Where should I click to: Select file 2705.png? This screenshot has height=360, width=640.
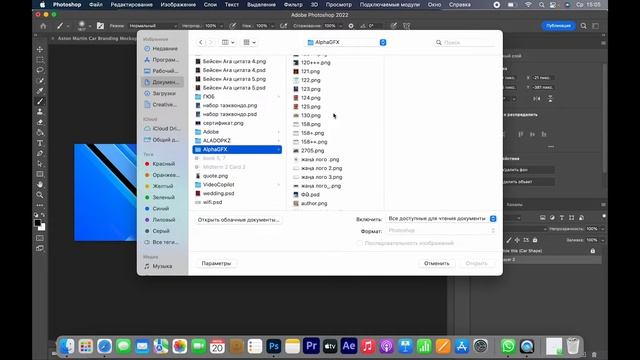point(312,151)
